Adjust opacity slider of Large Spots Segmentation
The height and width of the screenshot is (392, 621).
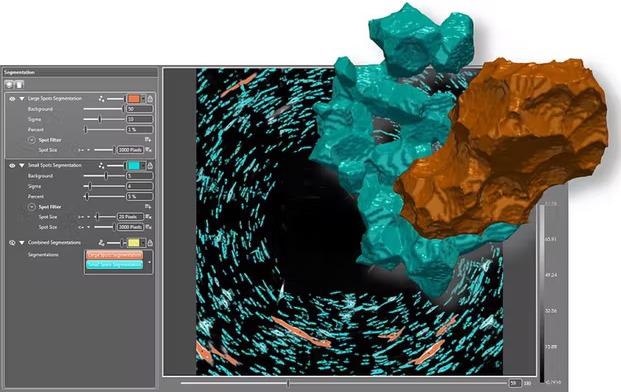pyautogui.click(x=116, y=99)
